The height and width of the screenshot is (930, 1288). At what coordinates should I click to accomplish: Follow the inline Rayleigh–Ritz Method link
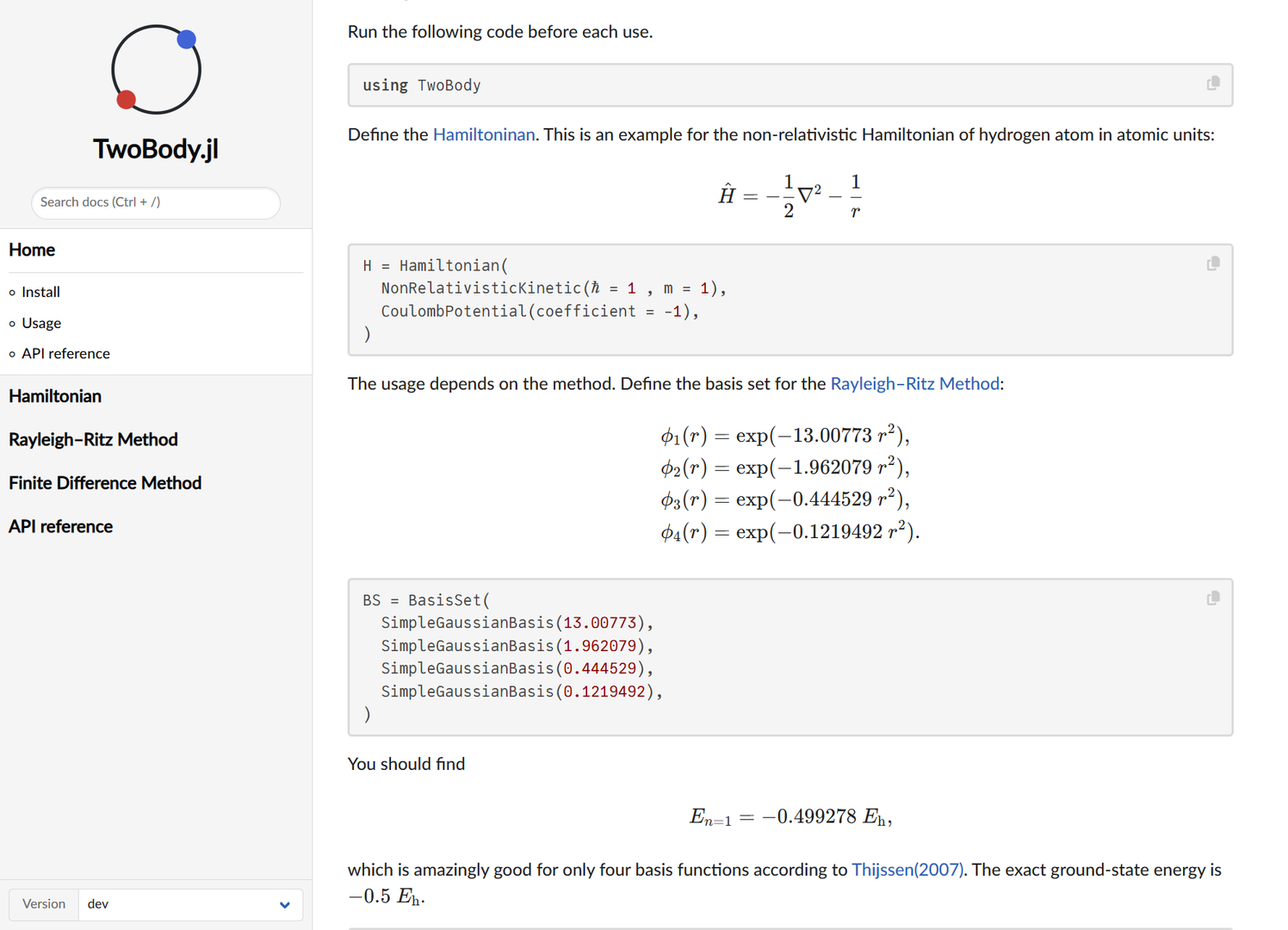[914, 384]
